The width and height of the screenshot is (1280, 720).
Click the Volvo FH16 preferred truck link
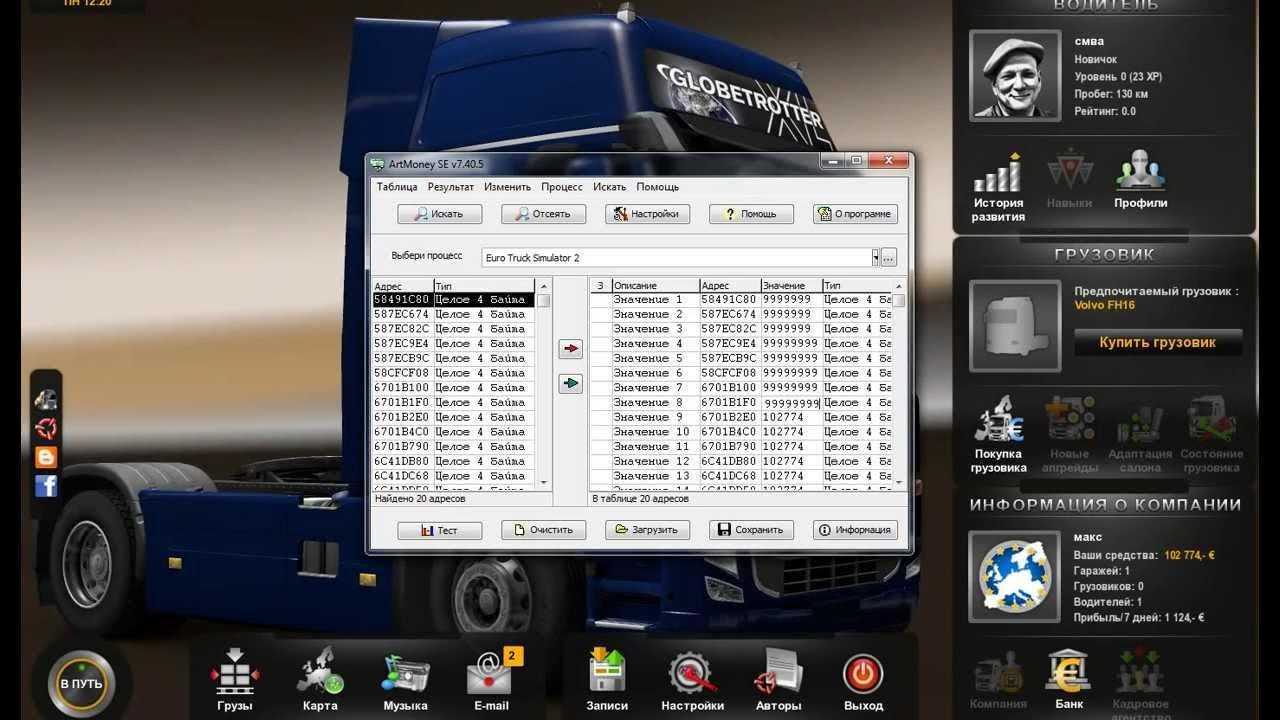click(x=1104, y=306)
